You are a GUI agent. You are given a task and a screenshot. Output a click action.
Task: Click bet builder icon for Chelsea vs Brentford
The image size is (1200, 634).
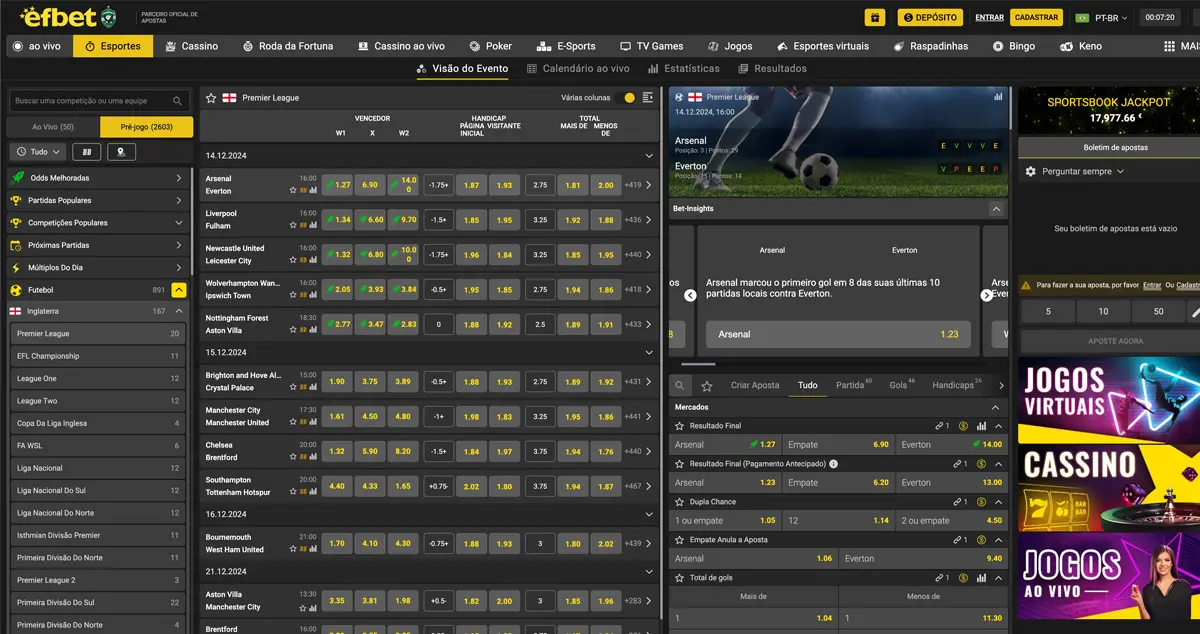click(302, 457)
